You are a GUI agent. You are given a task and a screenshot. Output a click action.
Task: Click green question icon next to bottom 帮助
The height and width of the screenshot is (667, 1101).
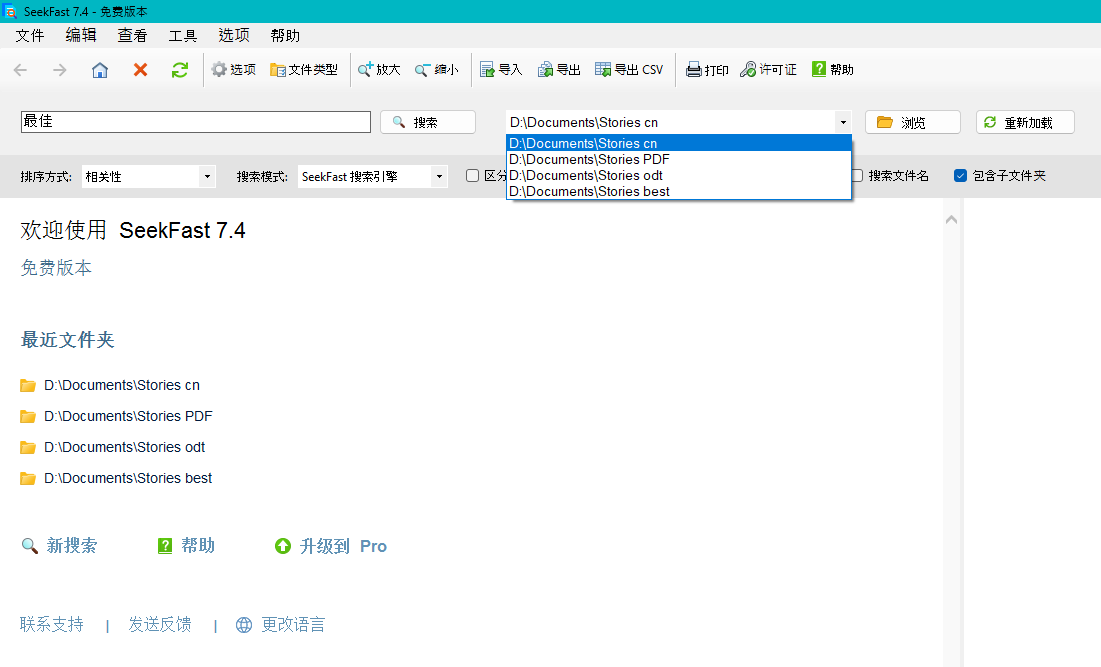click(x=165, y=546)
